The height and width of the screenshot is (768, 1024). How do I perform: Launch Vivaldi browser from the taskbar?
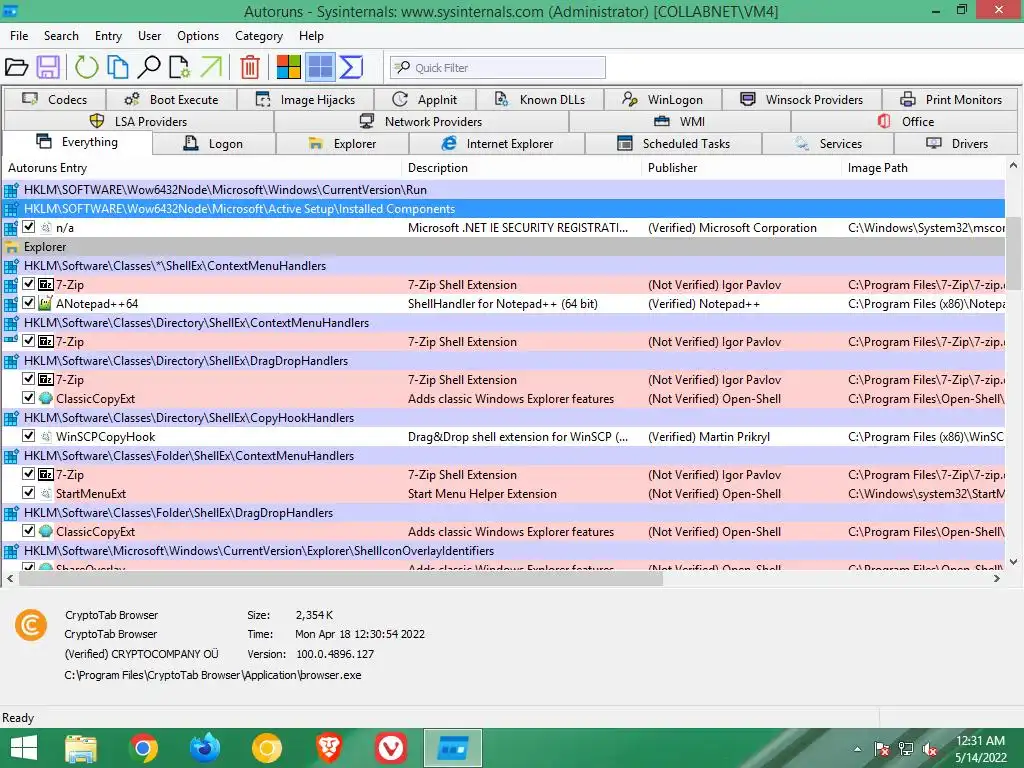(391, 748)
